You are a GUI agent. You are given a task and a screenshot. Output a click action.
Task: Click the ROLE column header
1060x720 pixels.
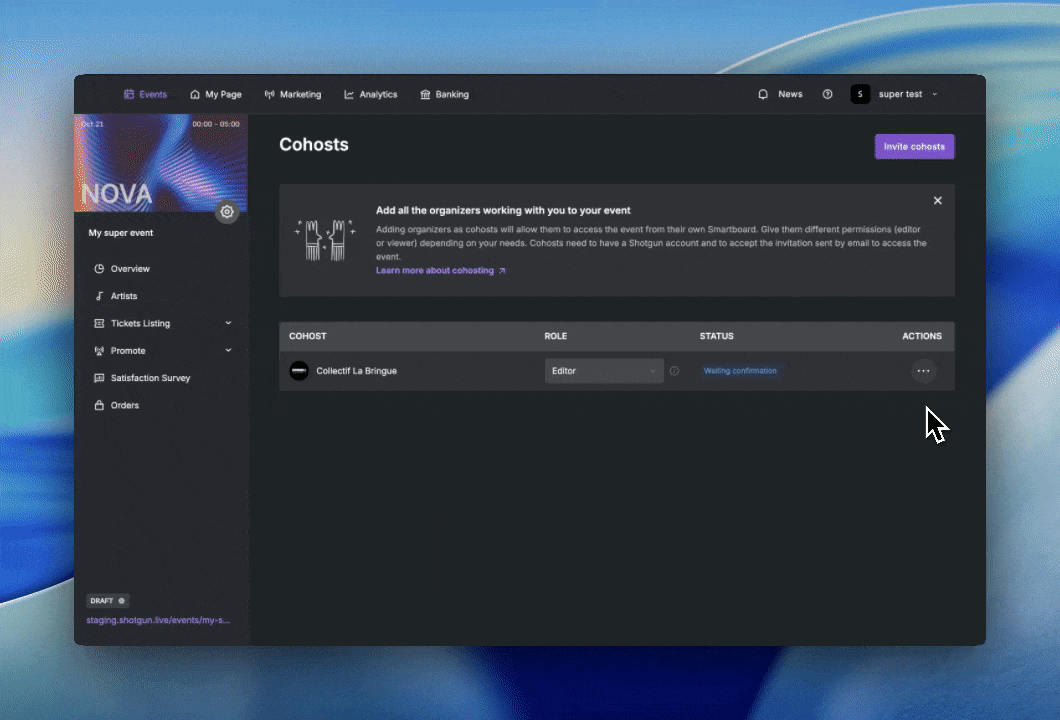556,336
